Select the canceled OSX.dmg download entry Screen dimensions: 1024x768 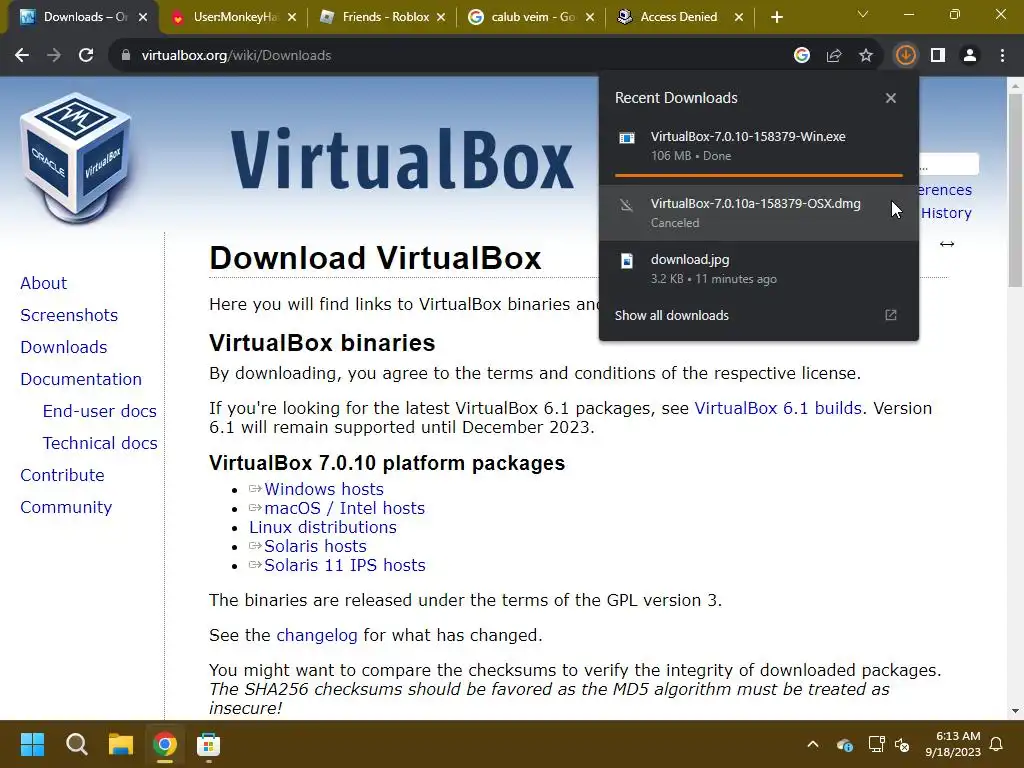[759, 213]
